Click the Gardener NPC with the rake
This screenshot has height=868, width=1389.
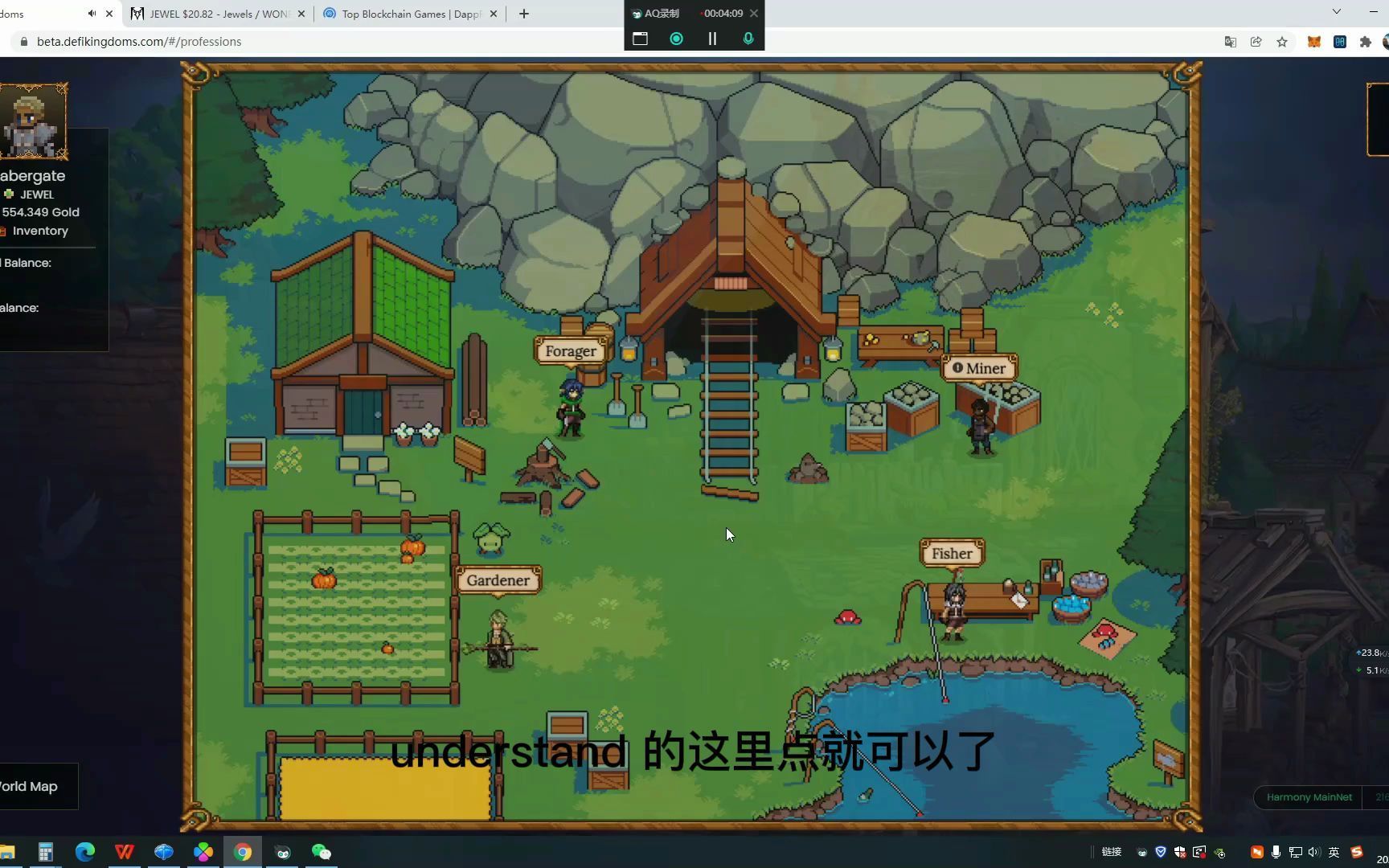(499, 641)
